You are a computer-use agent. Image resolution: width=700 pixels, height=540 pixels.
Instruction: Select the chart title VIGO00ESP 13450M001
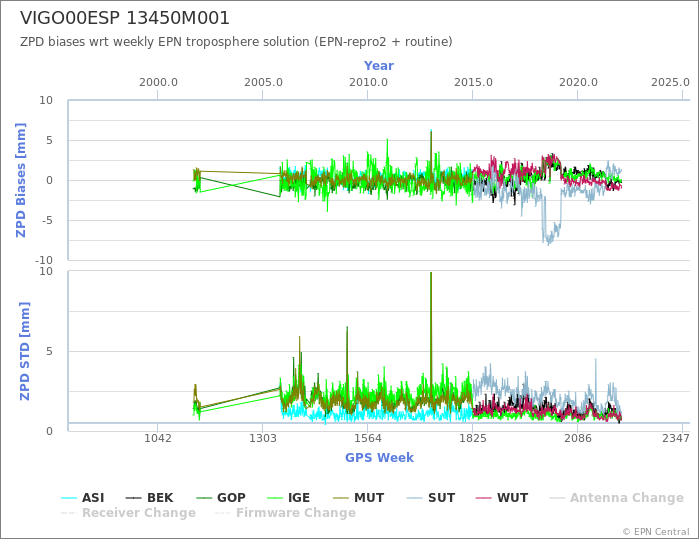125,18
